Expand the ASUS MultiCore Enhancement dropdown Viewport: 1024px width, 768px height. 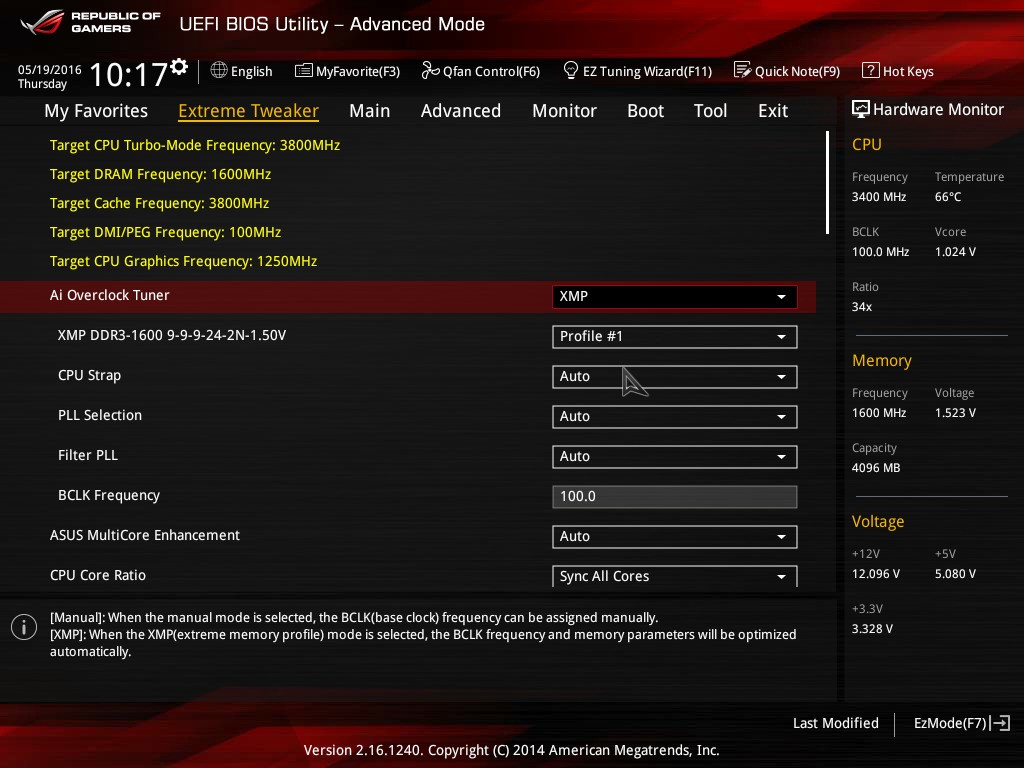pos(674,537)
